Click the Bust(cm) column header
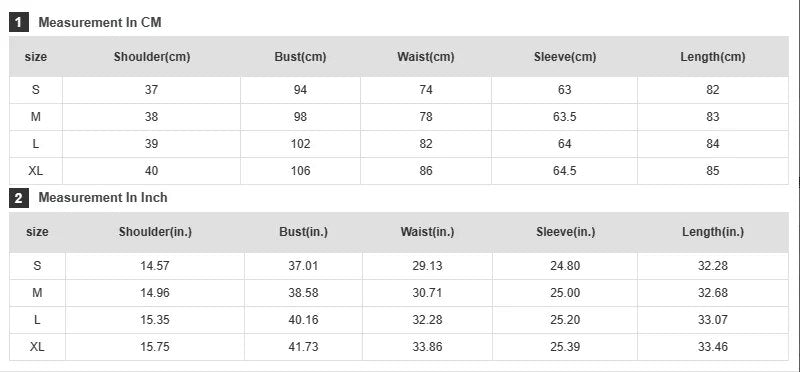Image resolution: width=800 pixels, height=372 pixels. point(300,57)
